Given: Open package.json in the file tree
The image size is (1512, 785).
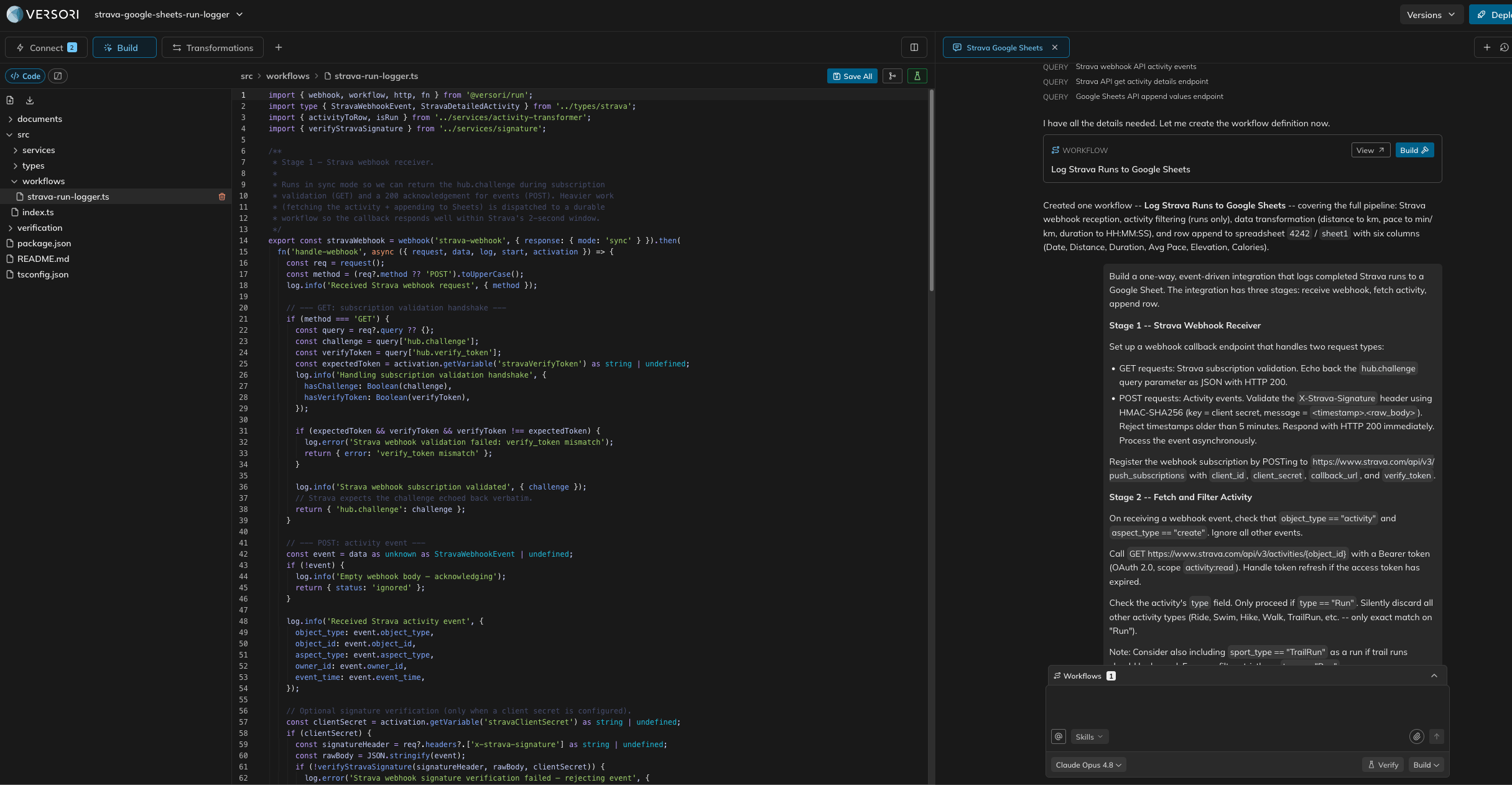Looking at the screenshot, I should tap(44, 243).
